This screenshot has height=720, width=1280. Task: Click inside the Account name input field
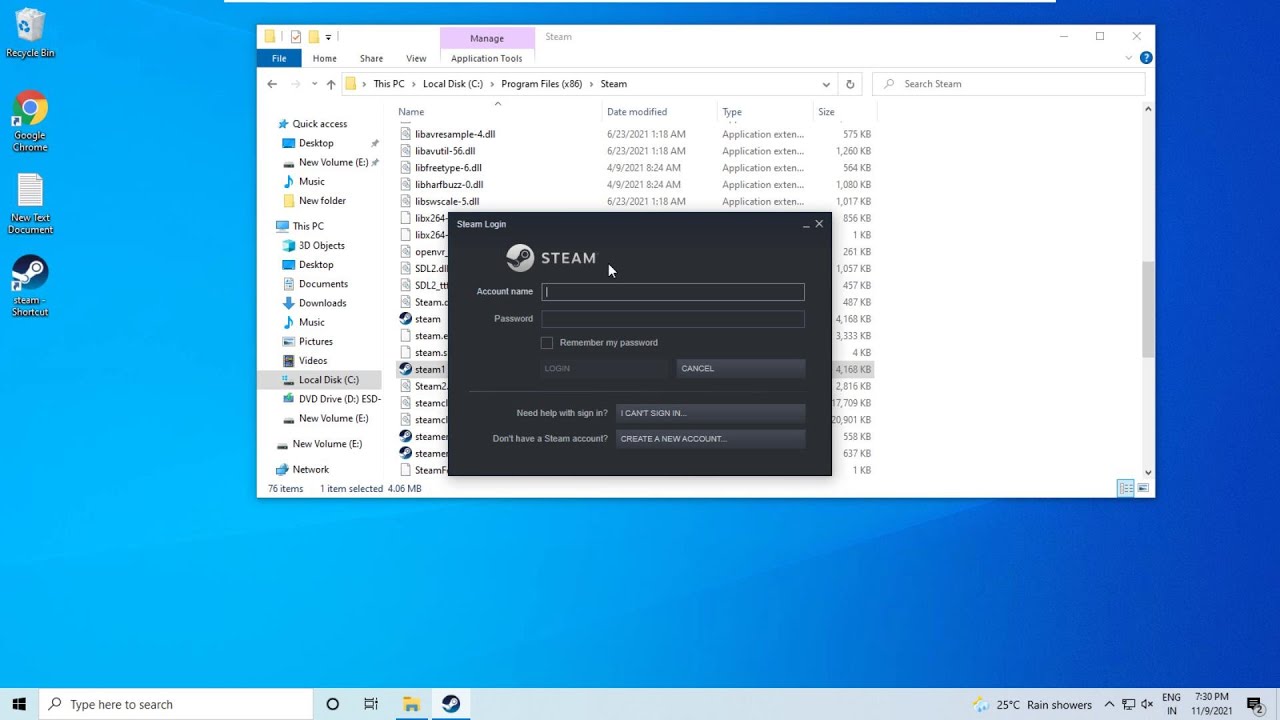[672, 291]
